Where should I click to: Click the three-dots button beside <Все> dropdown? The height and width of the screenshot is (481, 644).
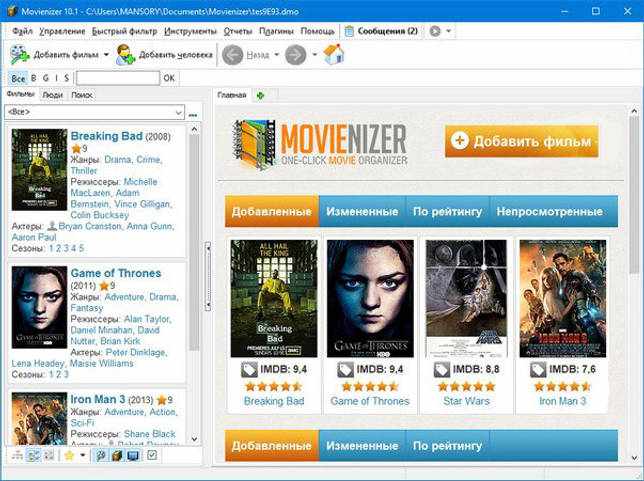pos(193,113)
